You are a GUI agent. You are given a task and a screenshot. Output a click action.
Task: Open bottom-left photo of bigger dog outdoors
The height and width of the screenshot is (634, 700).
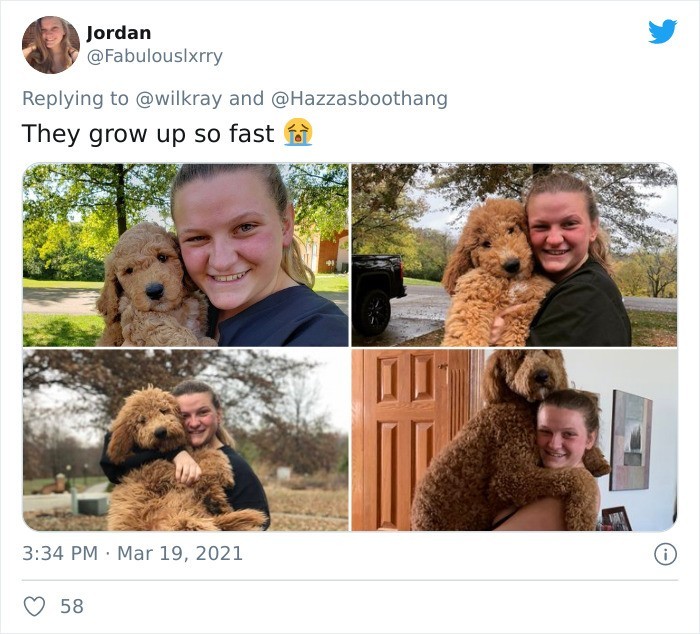[186, 440]
